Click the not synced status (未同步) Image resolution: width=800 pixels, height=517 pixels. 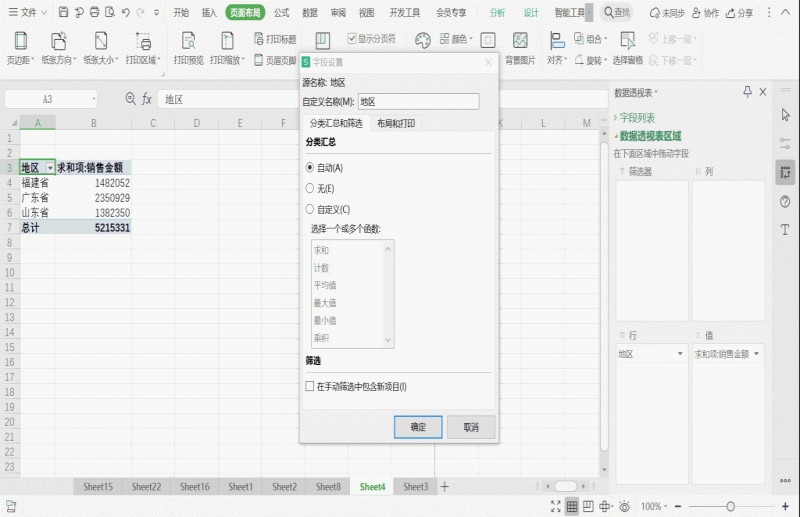pos(666,13)
